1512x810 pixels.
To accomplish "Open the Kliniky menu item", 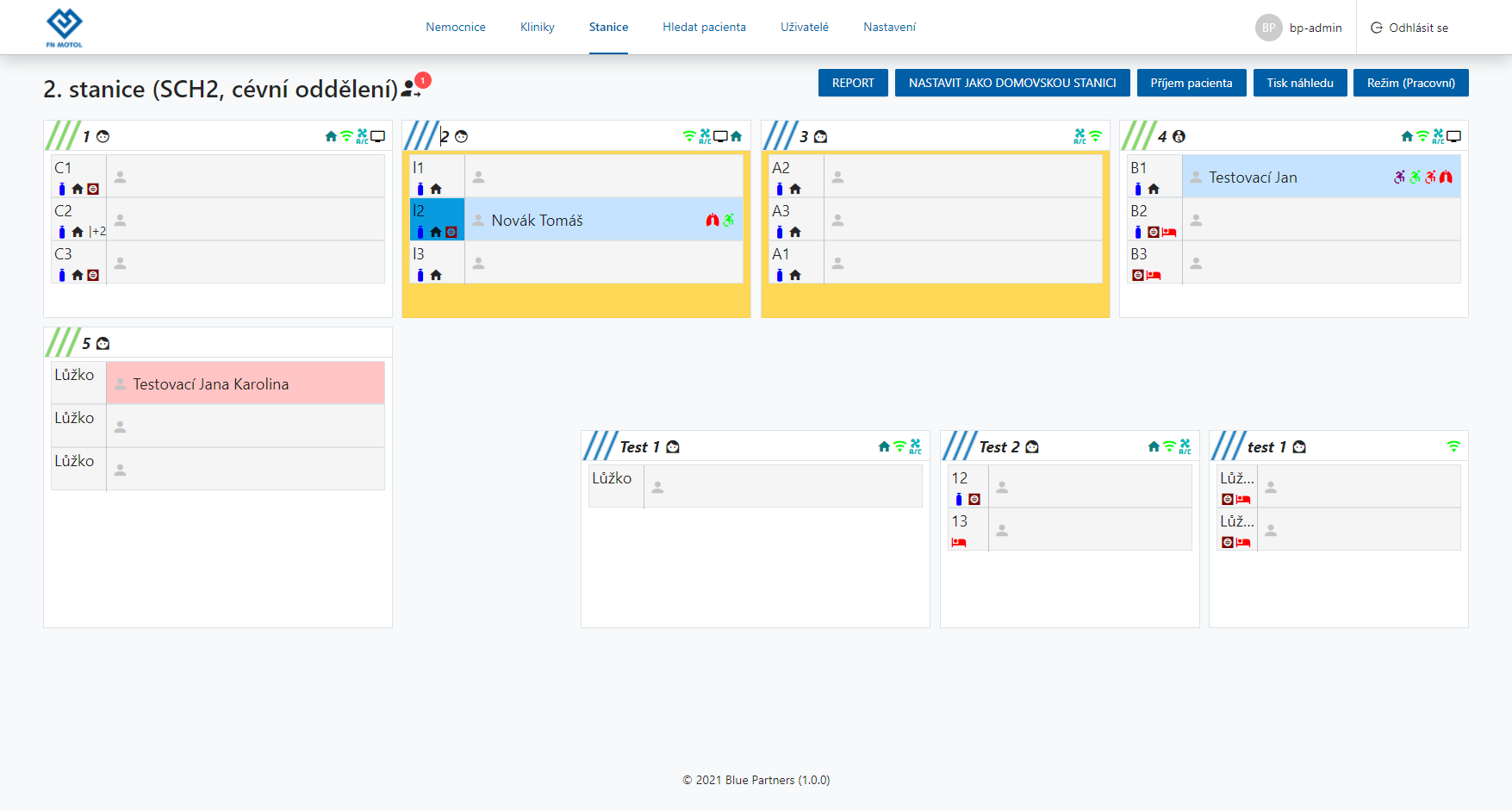I will coord(538,27).
